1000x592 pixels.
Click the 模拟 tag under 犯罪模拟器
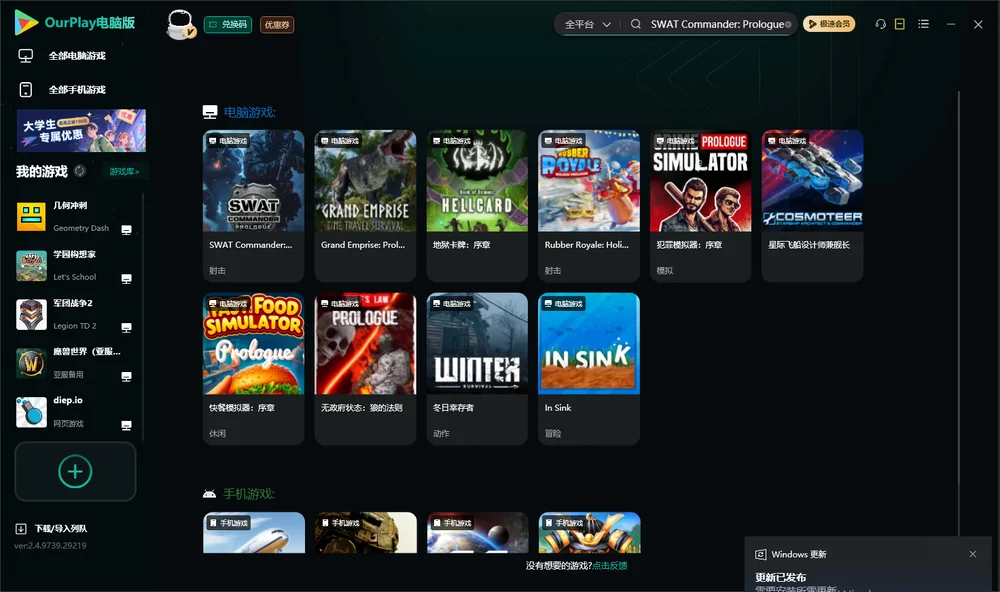point(665,270)
